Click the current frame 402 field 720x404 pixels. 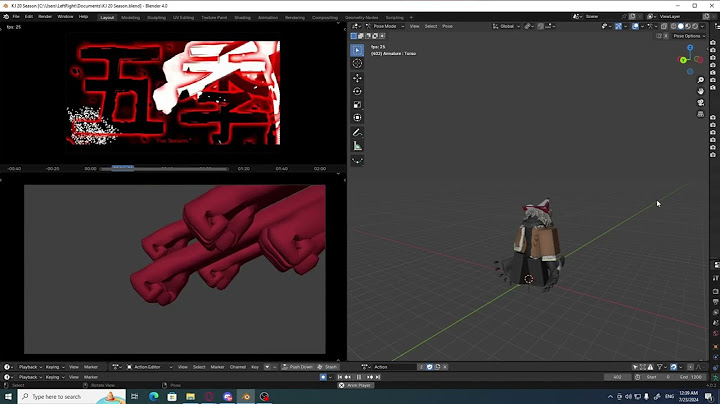[x=618, y=377]
